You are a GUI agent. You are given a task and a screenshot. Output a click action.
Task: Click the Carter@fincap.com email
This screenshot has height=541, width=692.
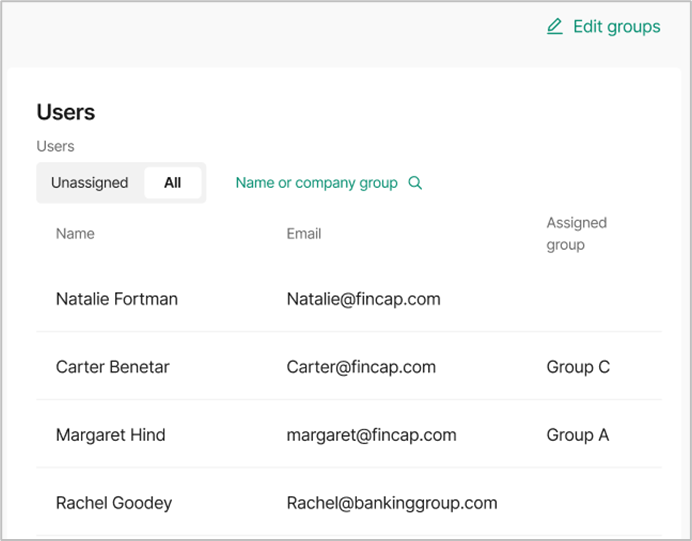pos(361,367)
